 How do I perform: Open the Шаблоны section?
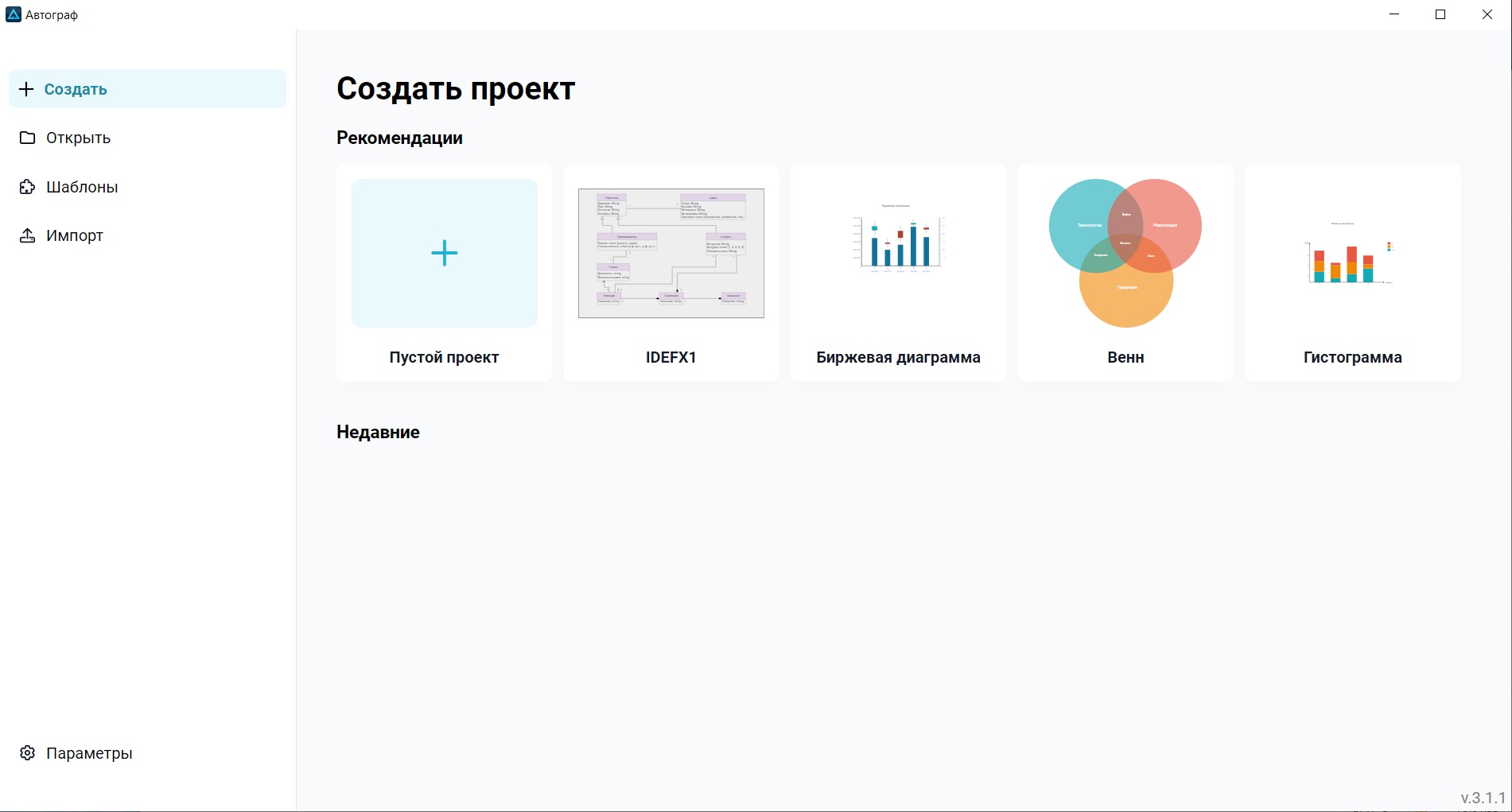(x=82, y=187)
